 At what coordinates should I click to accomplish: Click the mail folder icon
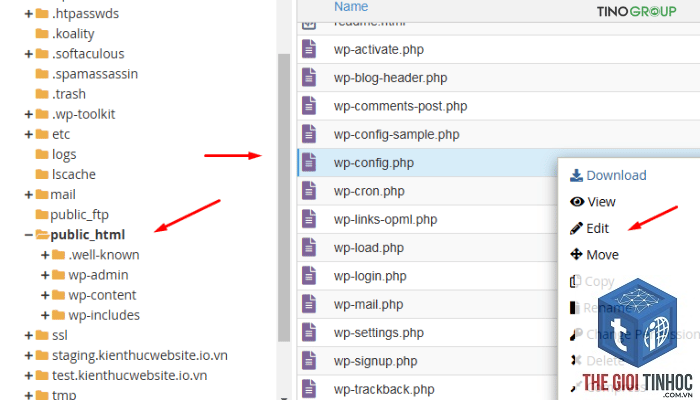[x=42, y=195]
